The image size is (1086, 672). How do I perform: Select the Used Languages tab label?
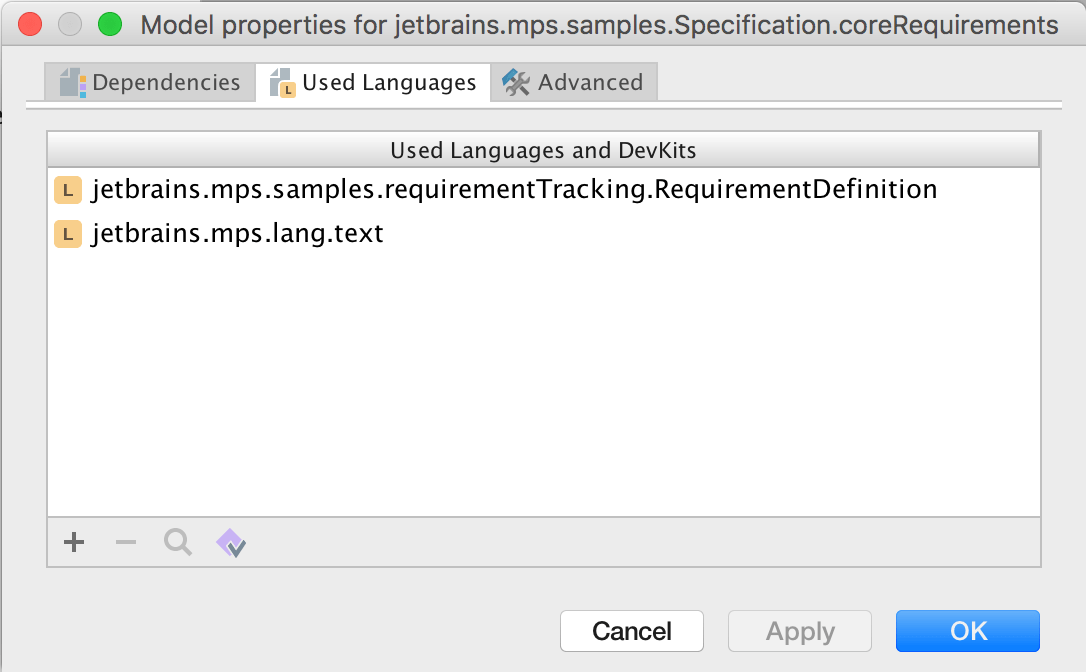click(x=389, y=83)
